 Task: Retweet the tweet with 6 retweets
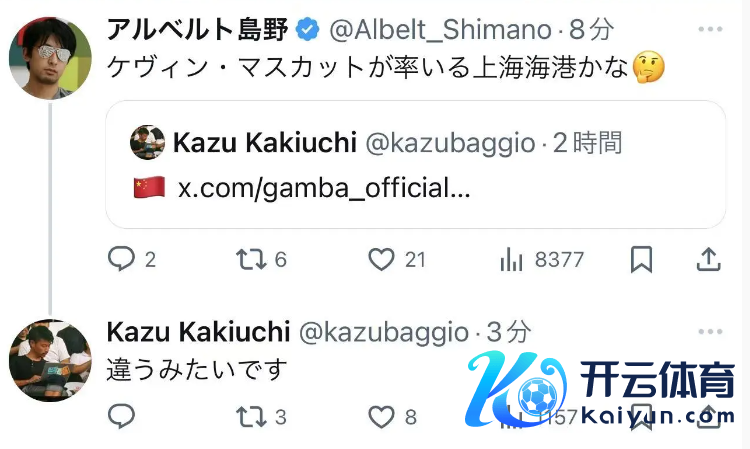pos(251,259)
